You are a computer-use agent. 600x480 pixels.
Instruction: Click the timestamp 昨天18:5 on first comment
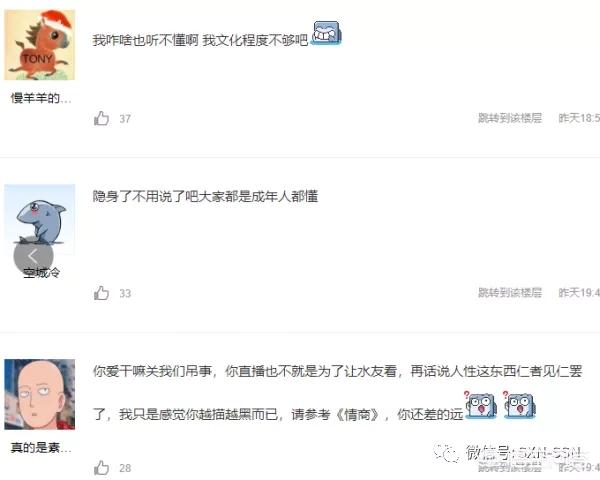[x=579, y=118]
